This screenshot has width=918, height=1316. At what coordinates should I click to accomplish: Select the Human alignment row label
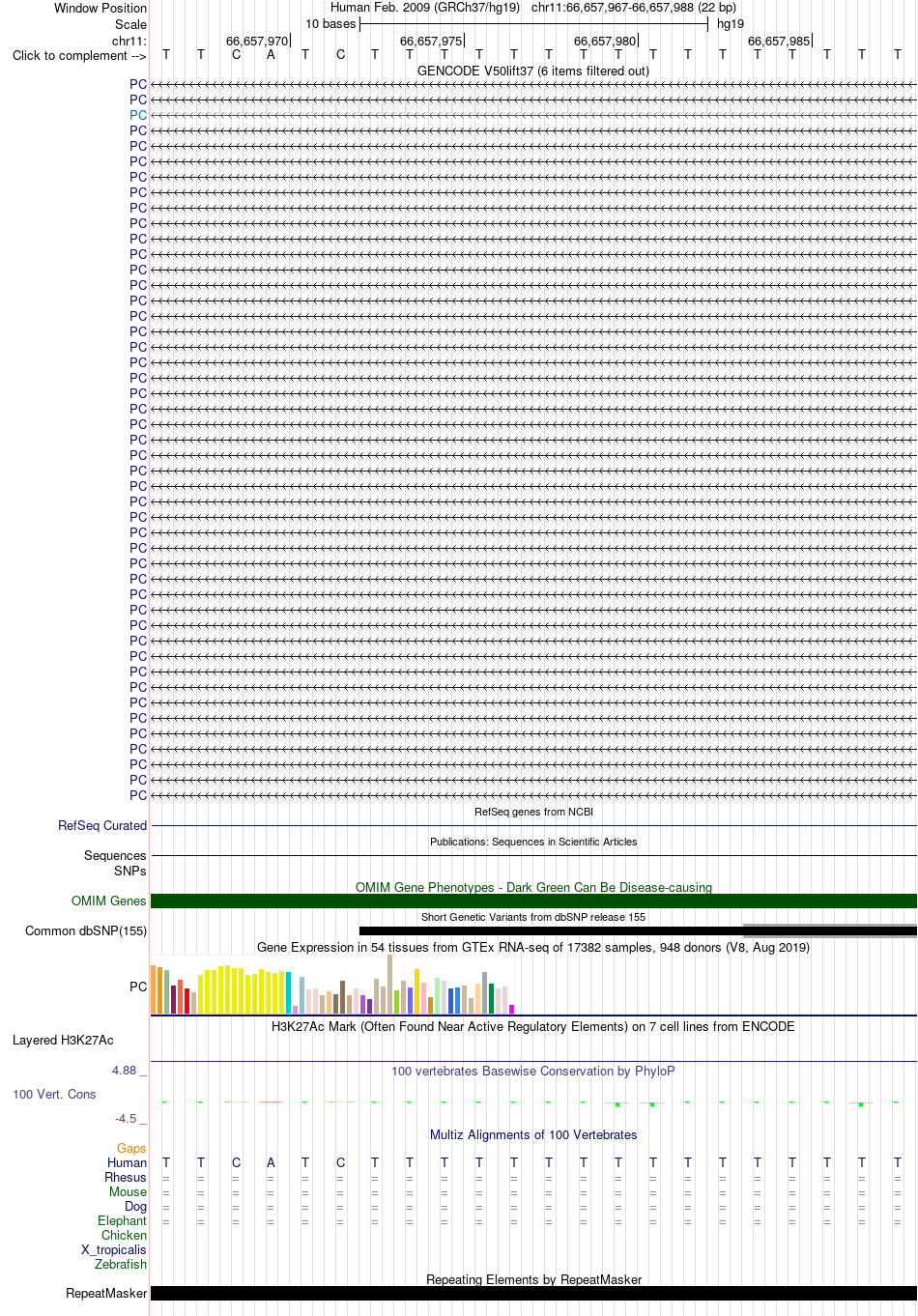click(x=127, y=1162)
